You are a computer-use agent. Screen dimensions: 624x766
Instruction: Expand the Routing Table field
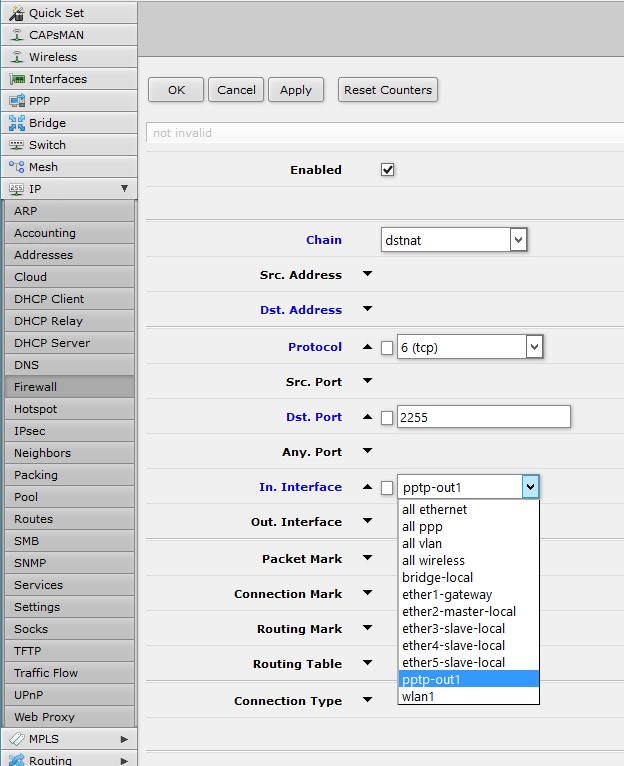(367, 663)
